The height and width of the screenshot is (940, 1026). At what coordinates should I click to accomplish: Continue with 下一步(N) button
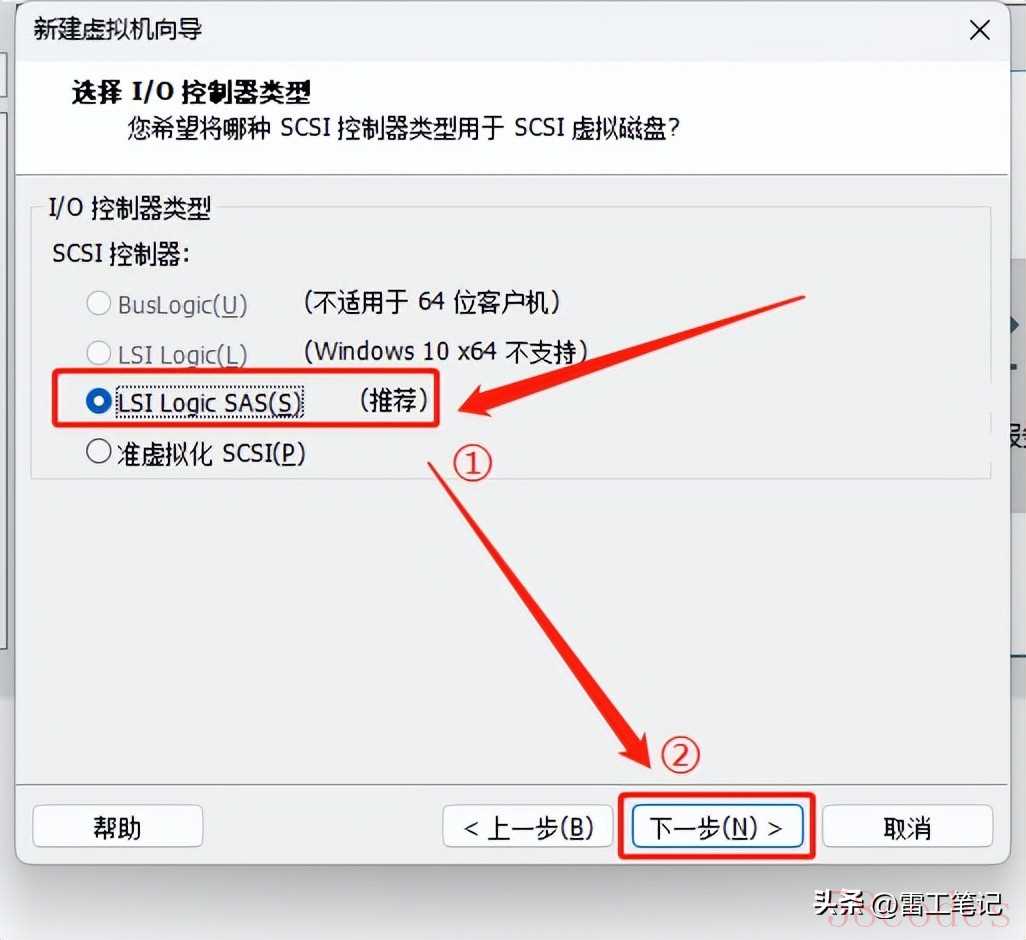(717, 827)
